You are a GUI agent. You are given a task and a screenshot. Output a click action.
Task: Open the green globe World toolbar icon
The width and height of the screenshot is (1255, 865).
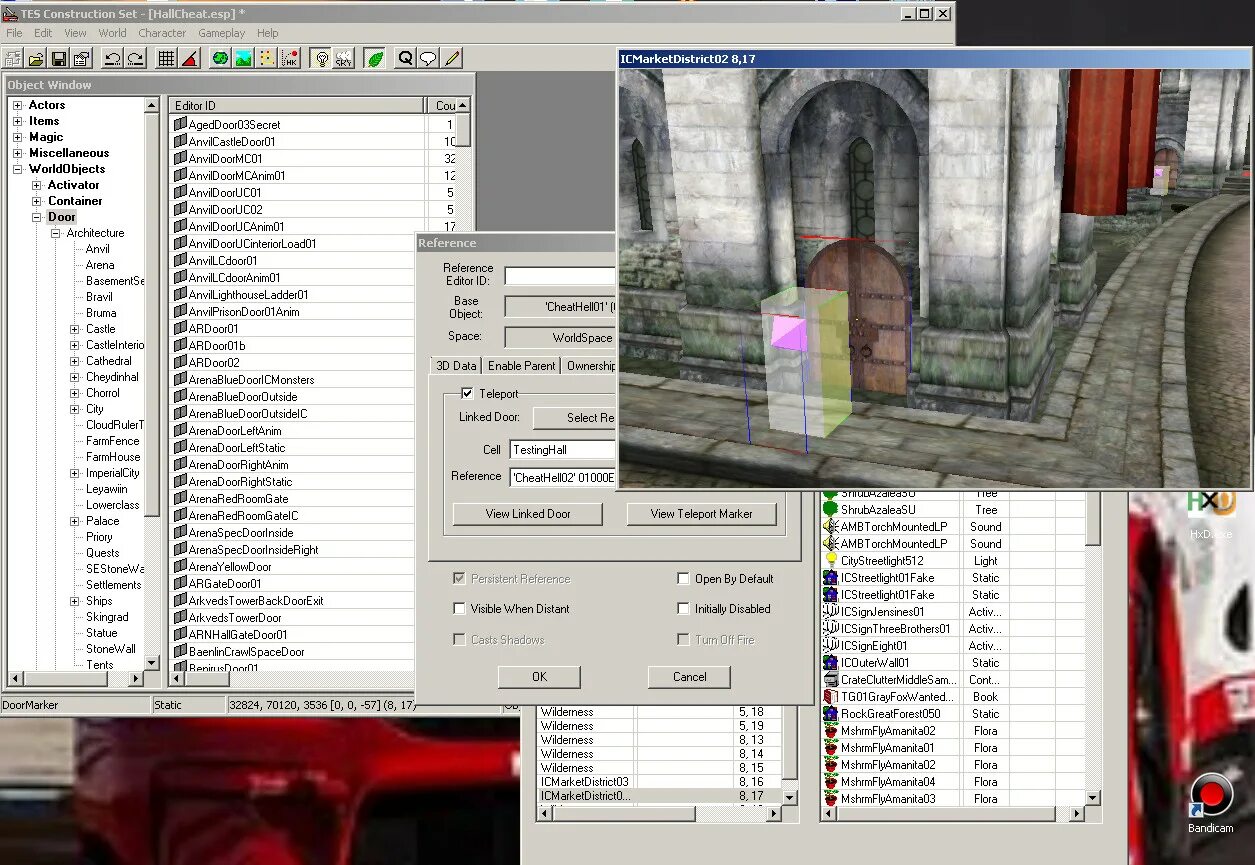pos(220,59)
